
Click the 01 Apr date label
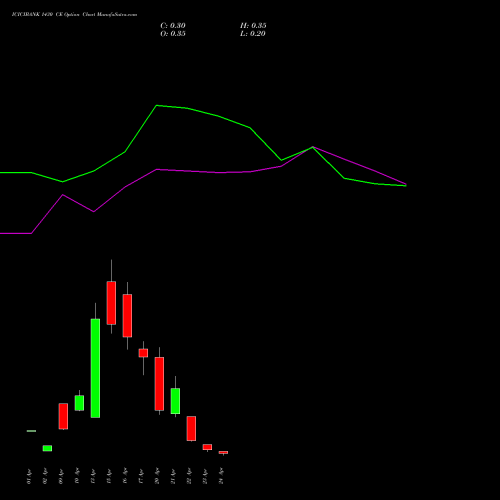point(29,476)
